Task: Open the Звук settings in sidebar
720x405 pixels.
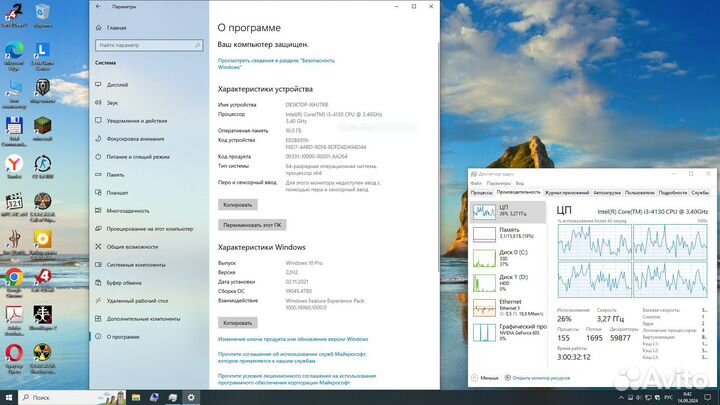Action: [112, 102]
